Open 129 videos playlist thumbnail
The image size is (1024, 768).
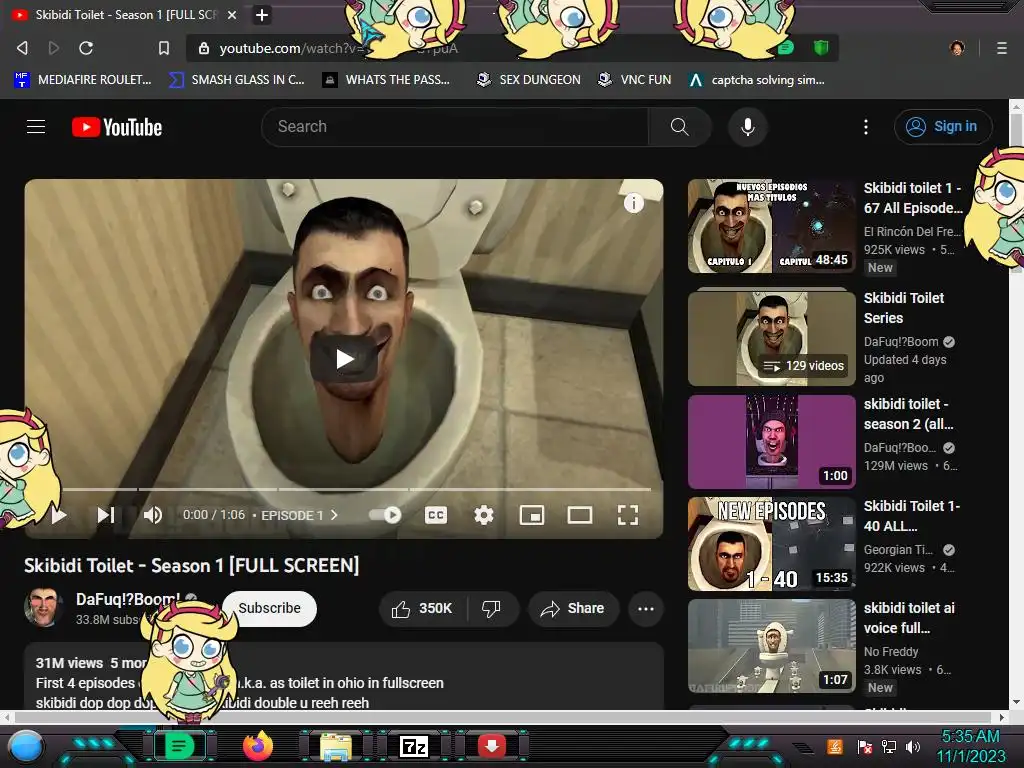coord(772,338)
